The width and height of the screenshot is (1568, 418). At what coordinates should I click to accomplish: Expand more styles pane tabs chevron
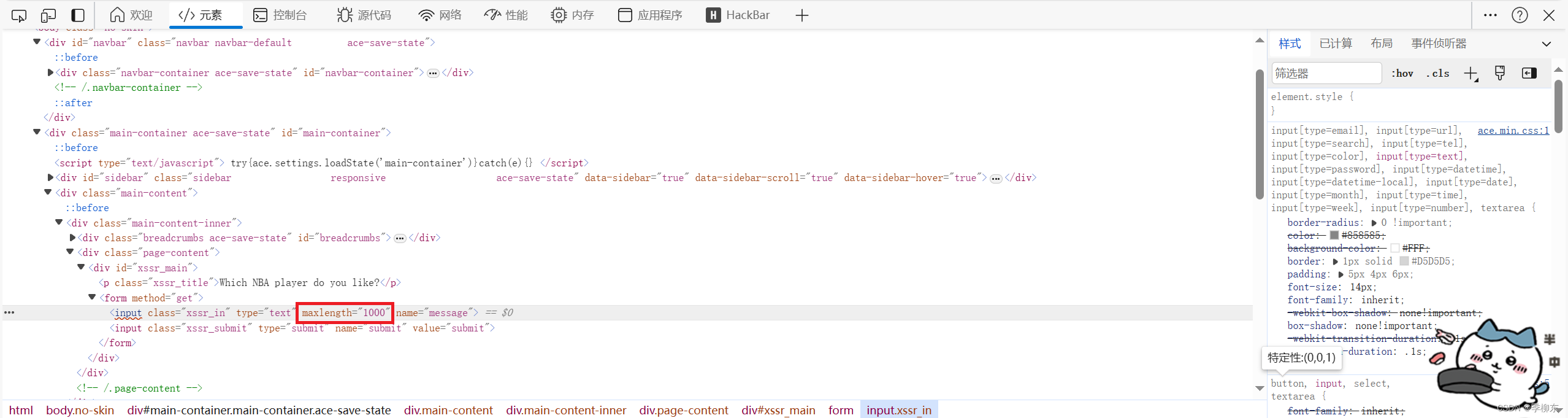(1547, 44)
